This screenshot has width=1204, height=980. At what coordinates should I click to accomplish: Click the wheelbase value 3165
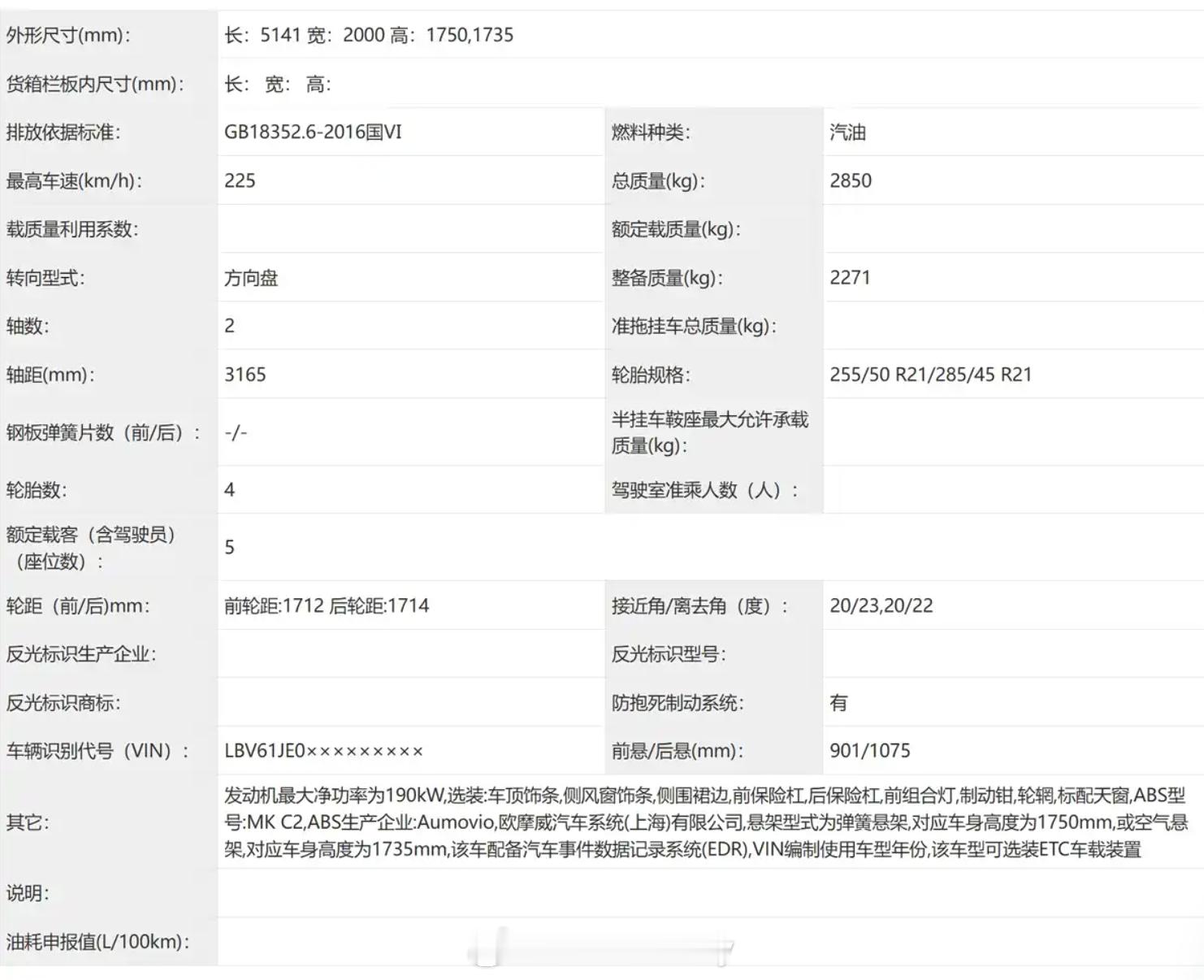[x=245, y=375]
